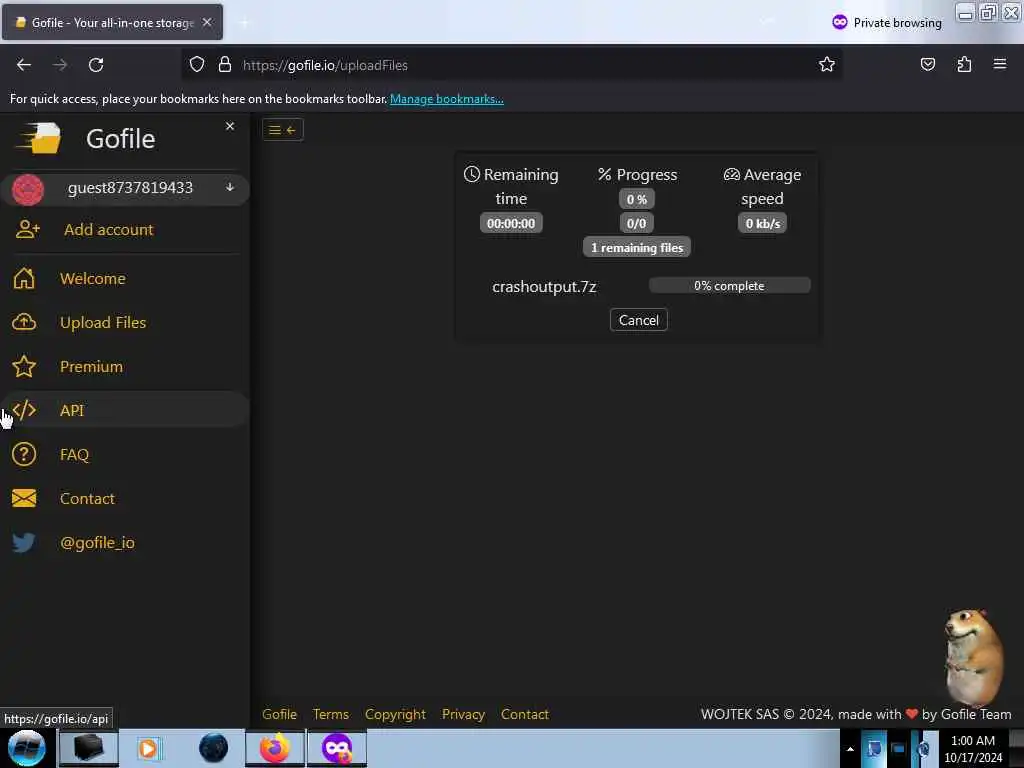The image size is (1024, 768).
Task: Click the 0 kb/s average speed value
Action: (763, 223)
